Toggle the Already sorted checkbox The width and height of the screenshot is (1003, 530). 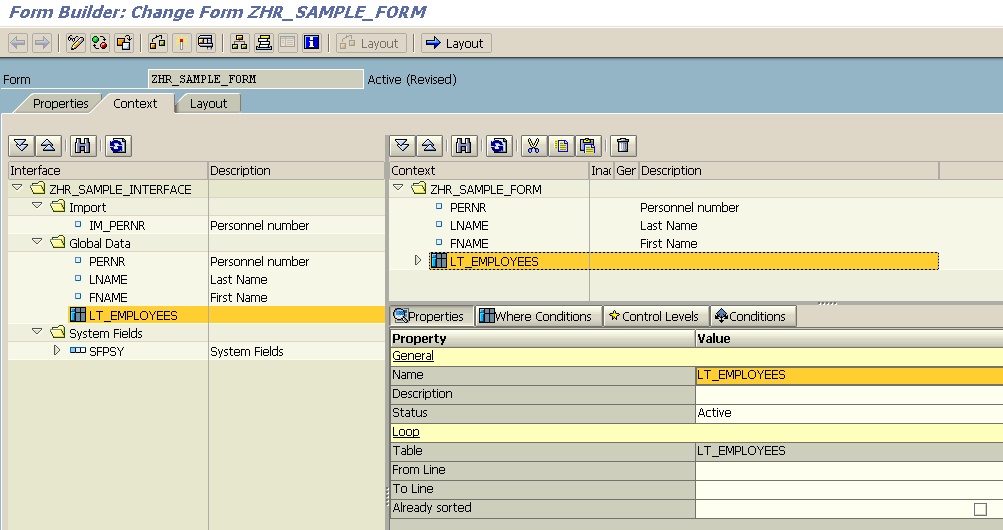(x=980, y=509)
